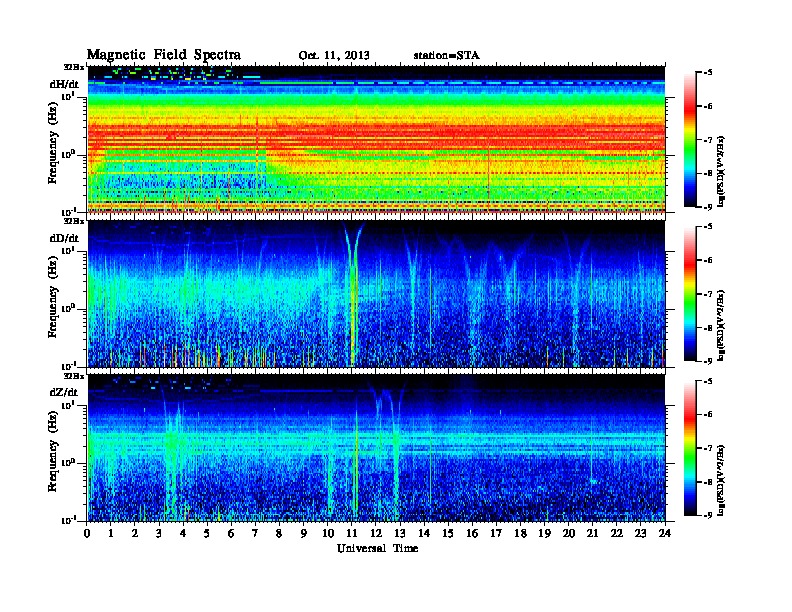Click the dZ/dt panel color scale bar

690,448
